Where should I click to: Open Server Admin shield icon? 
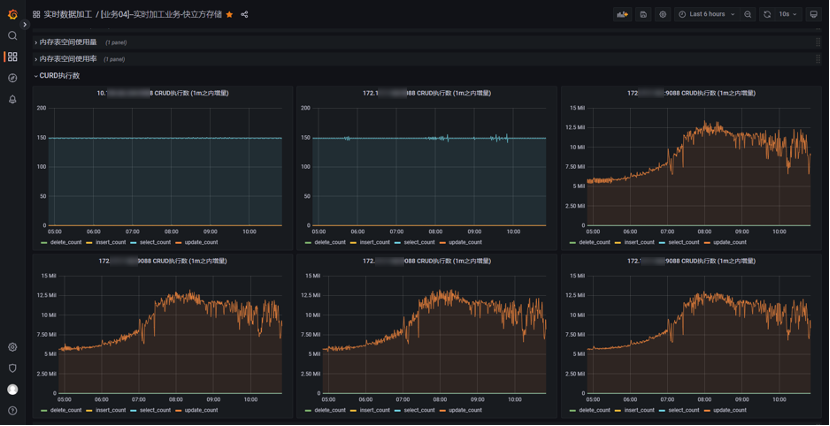[13, 368]
